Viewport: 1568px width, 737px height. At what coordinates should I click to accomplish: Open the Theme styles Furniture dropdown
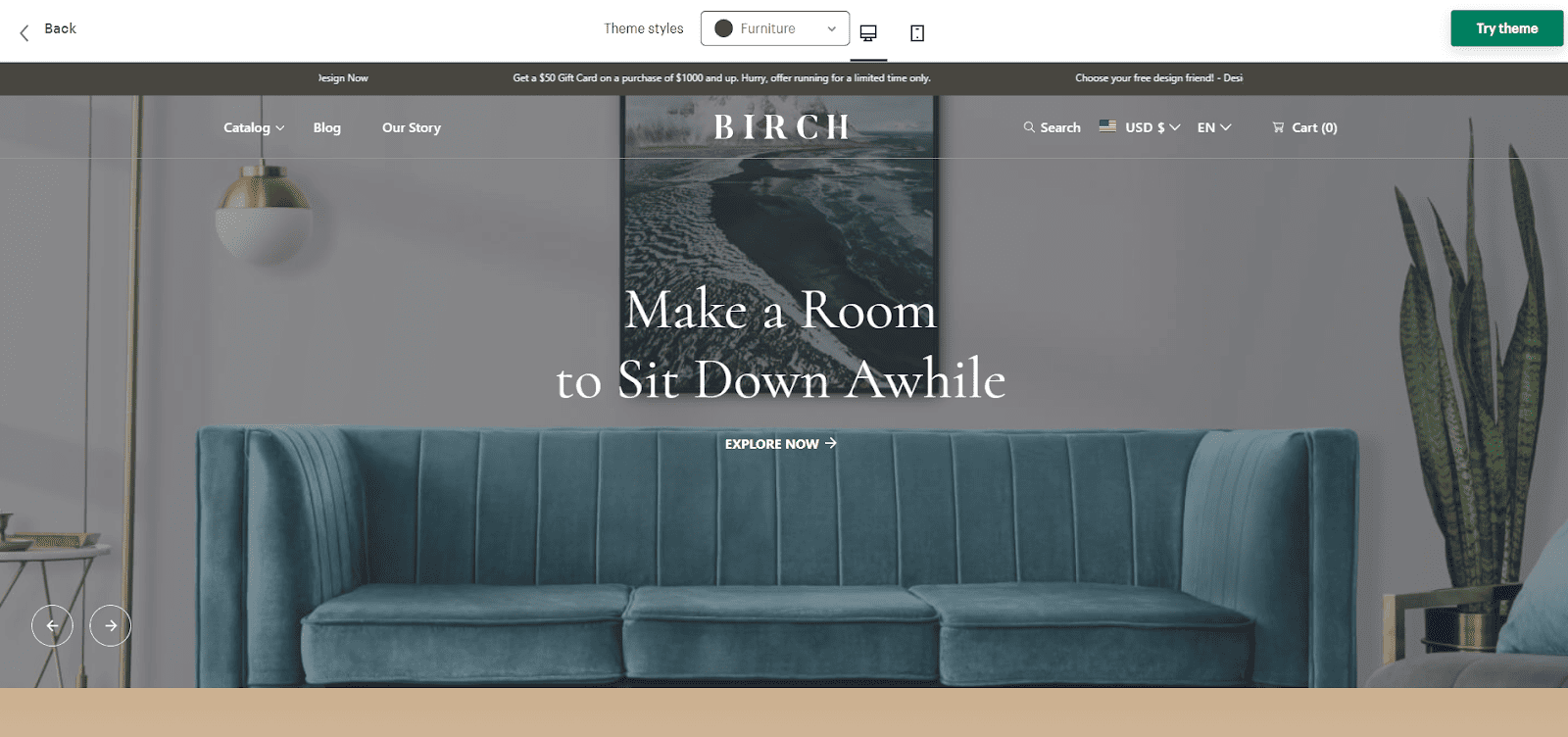click(775, 28)
